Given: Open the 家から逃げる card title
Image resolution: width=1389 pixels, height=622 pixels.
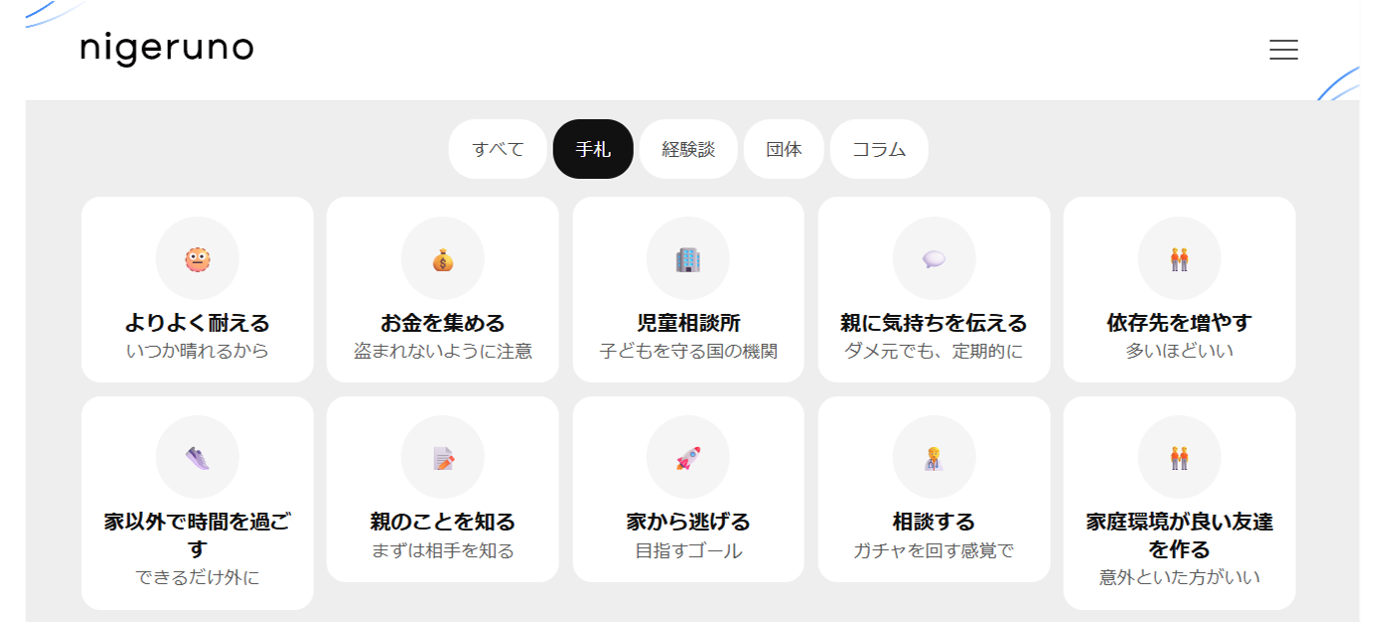Looking at the screenshot, I should coord(688,522).
